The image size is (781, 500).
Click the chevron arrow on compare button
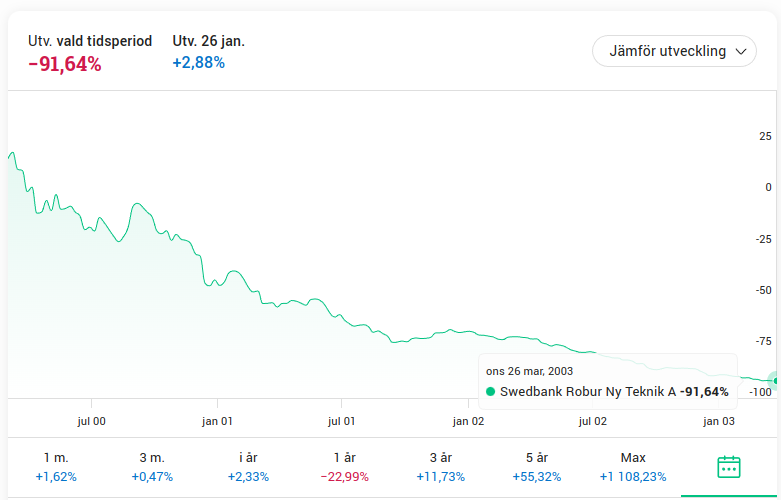(741, 51)
